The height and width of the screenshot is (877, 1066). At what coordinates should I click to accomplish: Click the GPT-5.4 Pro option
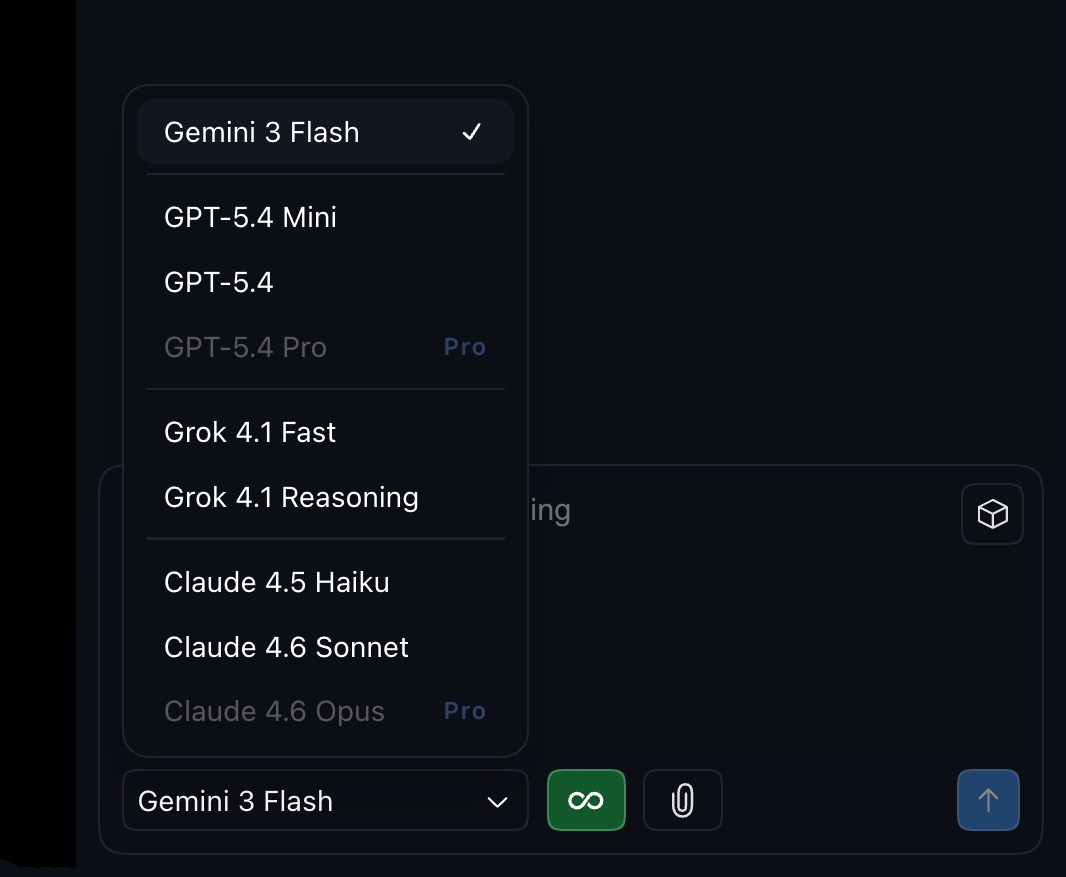245,347
